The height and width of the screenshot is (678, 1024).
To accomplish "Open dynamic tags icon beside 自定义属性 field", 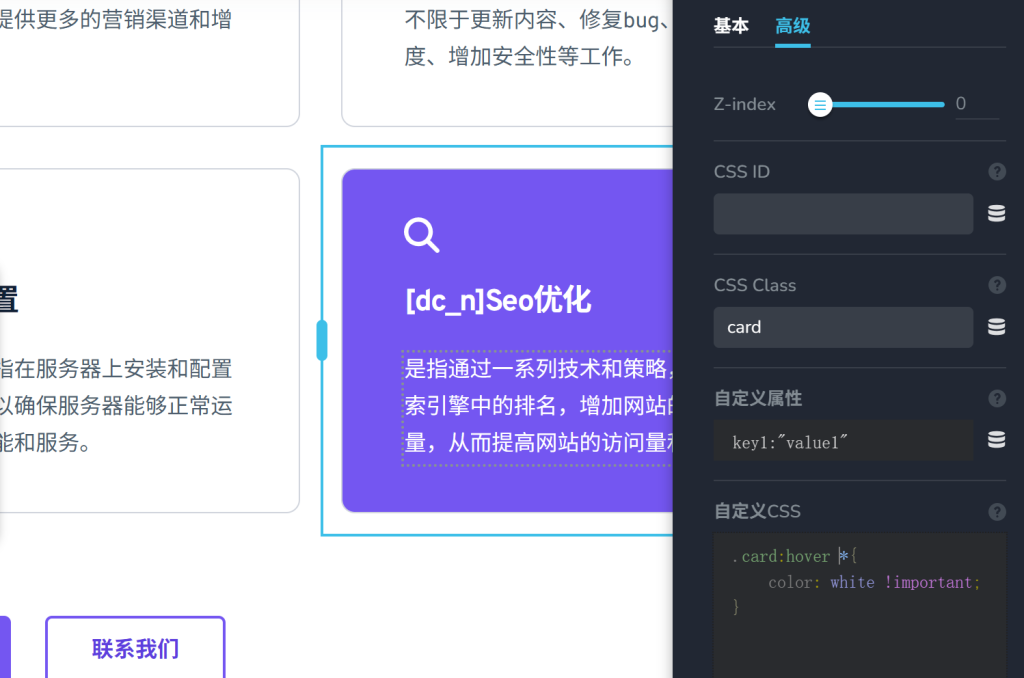I will point(996,440).
